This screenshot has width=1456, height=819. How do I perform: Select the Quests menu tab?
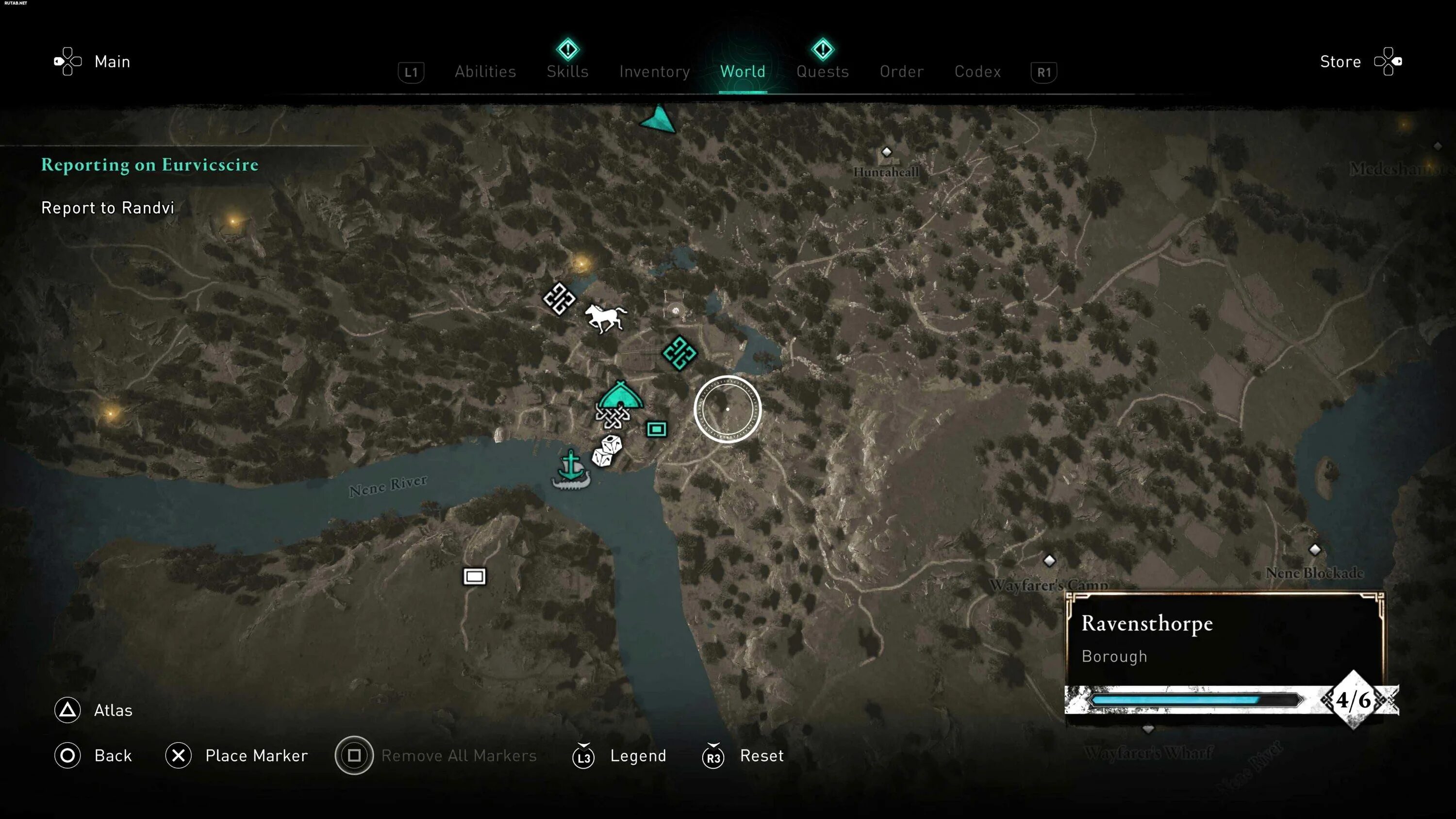point(823,71)
